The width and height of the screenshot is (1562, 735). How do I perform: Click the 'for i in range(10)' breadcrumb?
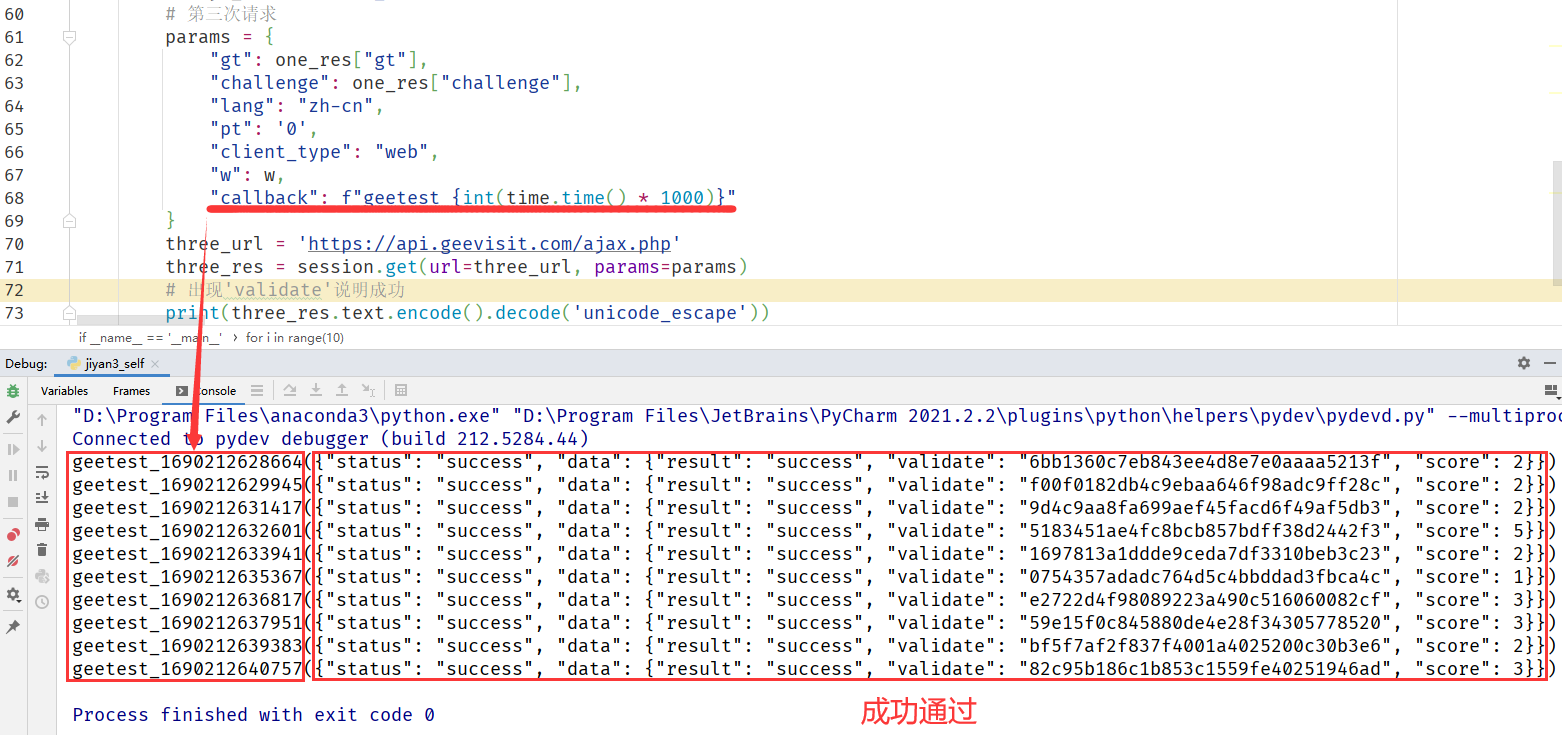295,338
